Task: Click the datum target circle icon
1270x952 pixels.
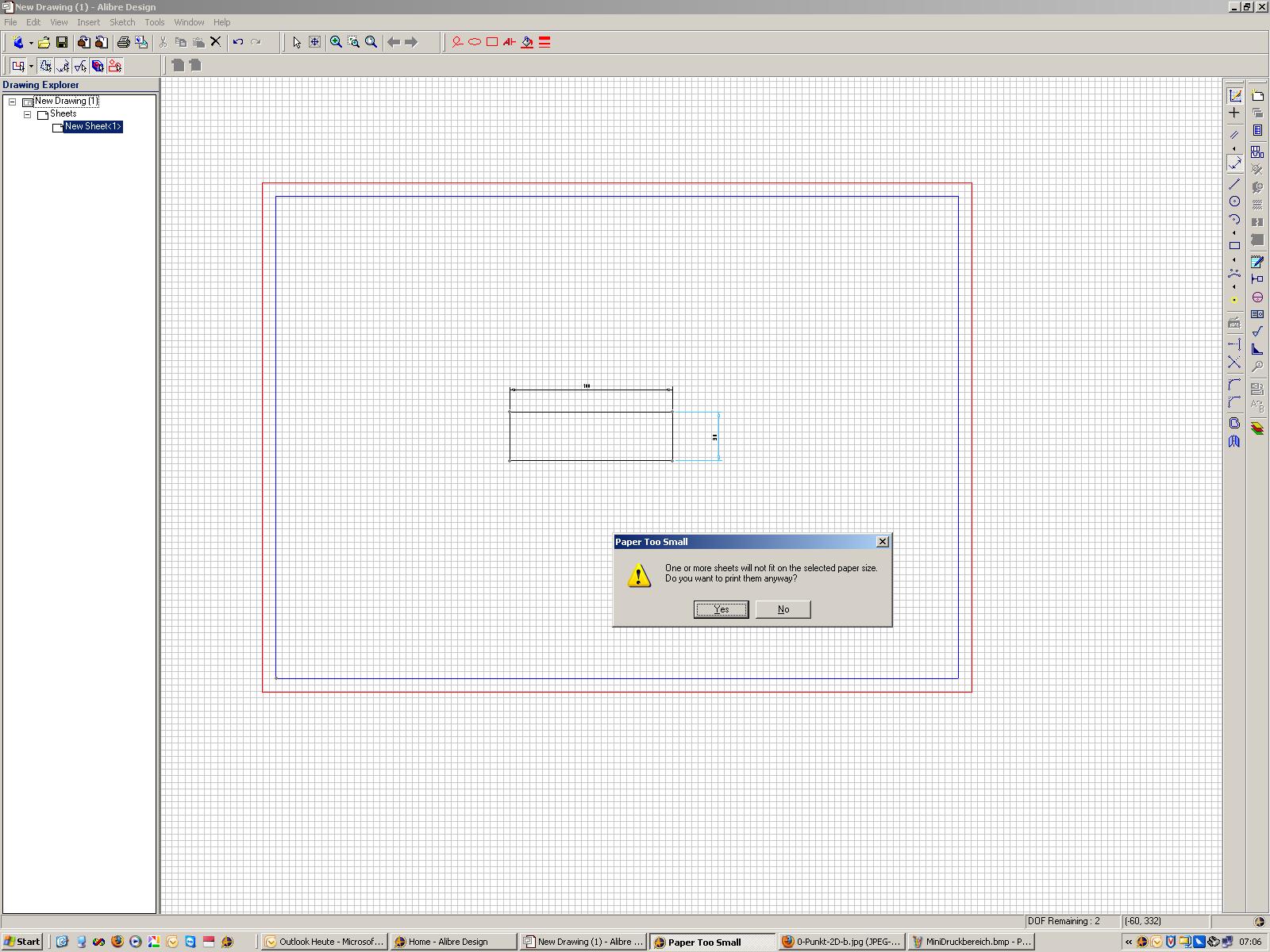Action: click(x=1257, y=297)
